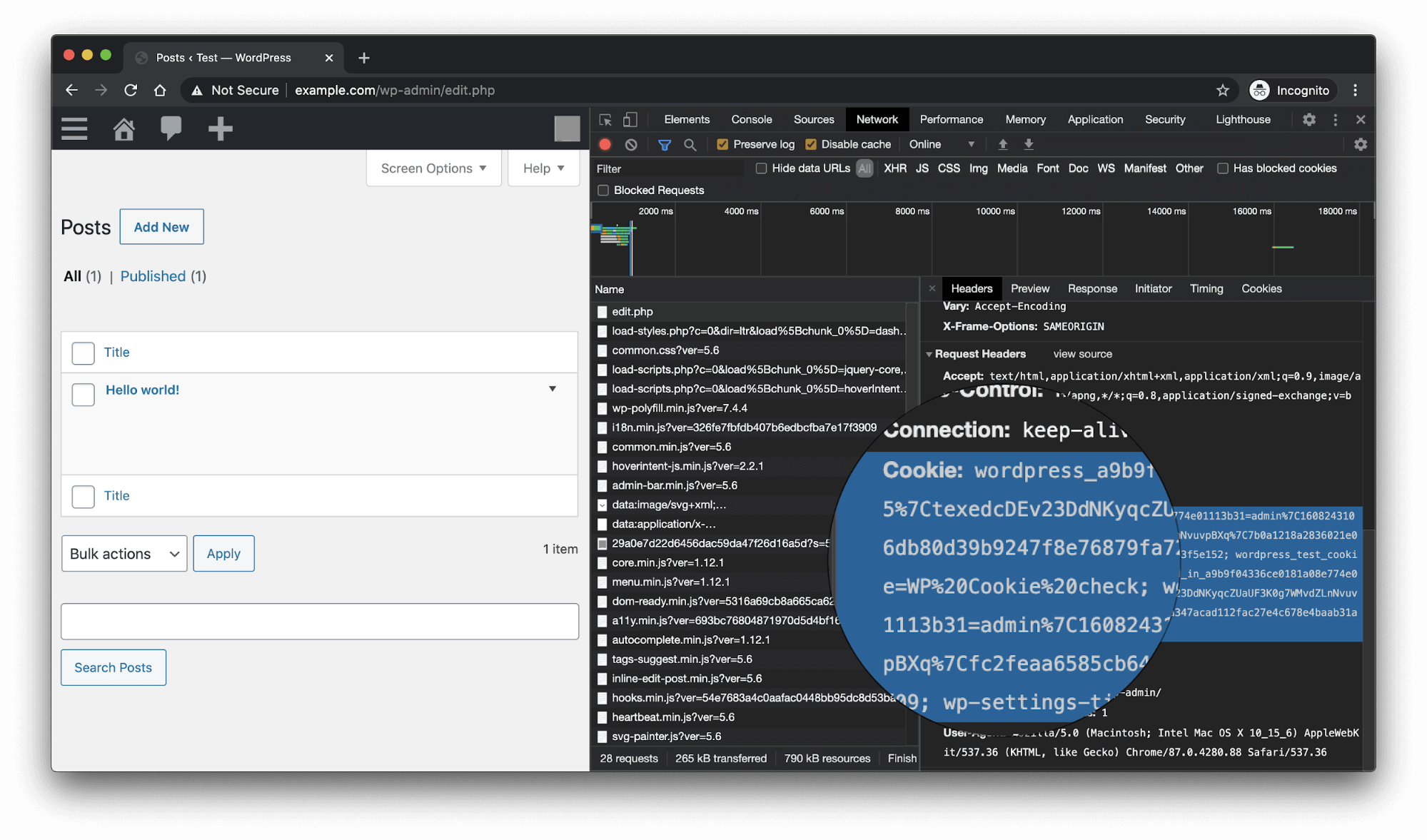1427x840 pixels.
Task: Open the Timing tab for the request
Action: pyautogui.click(x=1206, y=288)
